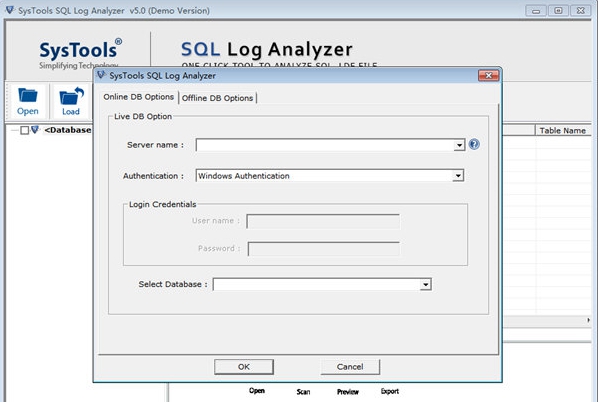Switch to Offline DB Options tab
Viewport: 598px width, 402px height.
pyautogui.click(x=217, y=98)
